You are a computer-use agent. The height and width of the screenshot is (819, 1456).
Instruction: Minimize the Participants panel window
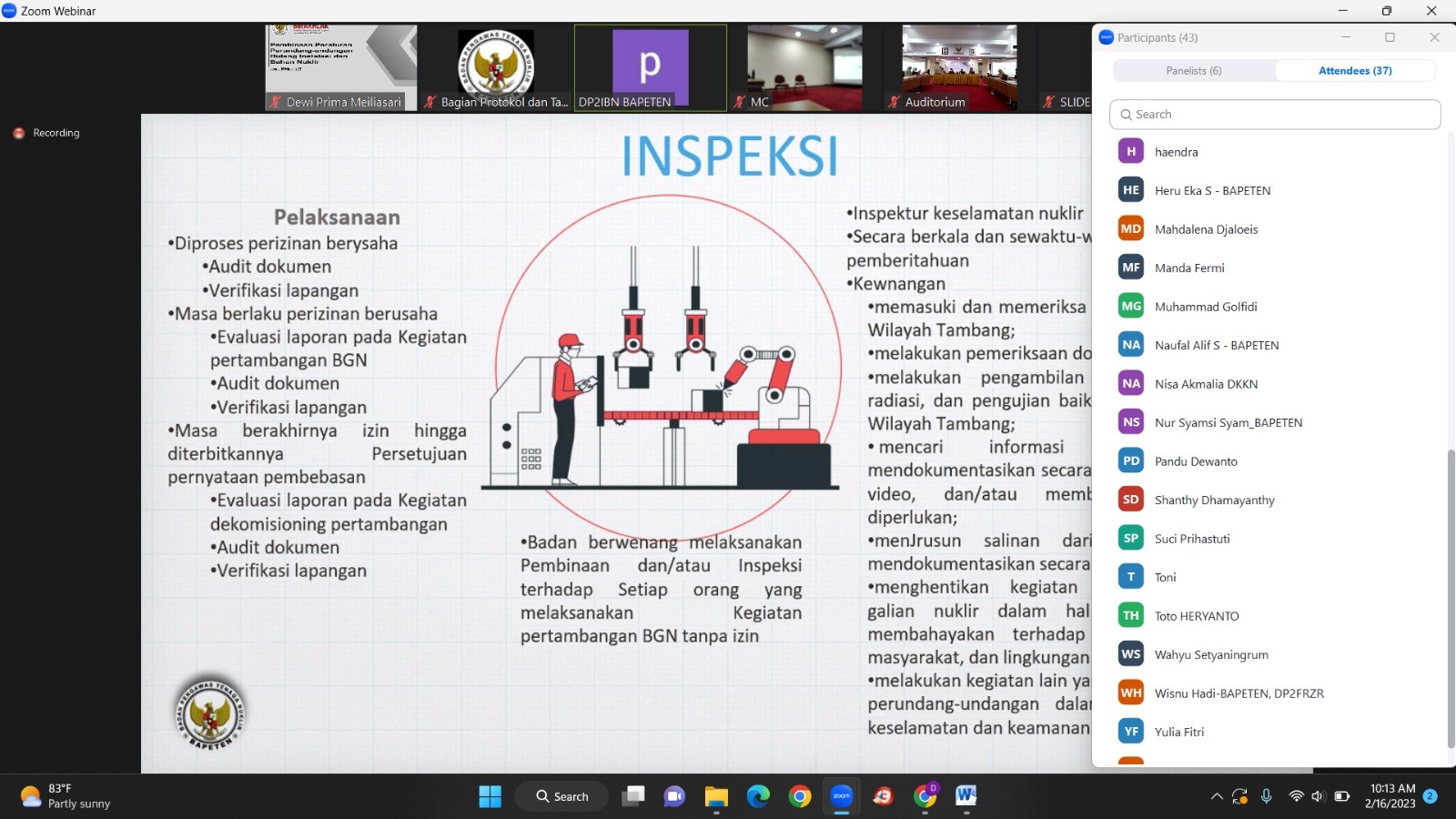tap(1345, 37)
